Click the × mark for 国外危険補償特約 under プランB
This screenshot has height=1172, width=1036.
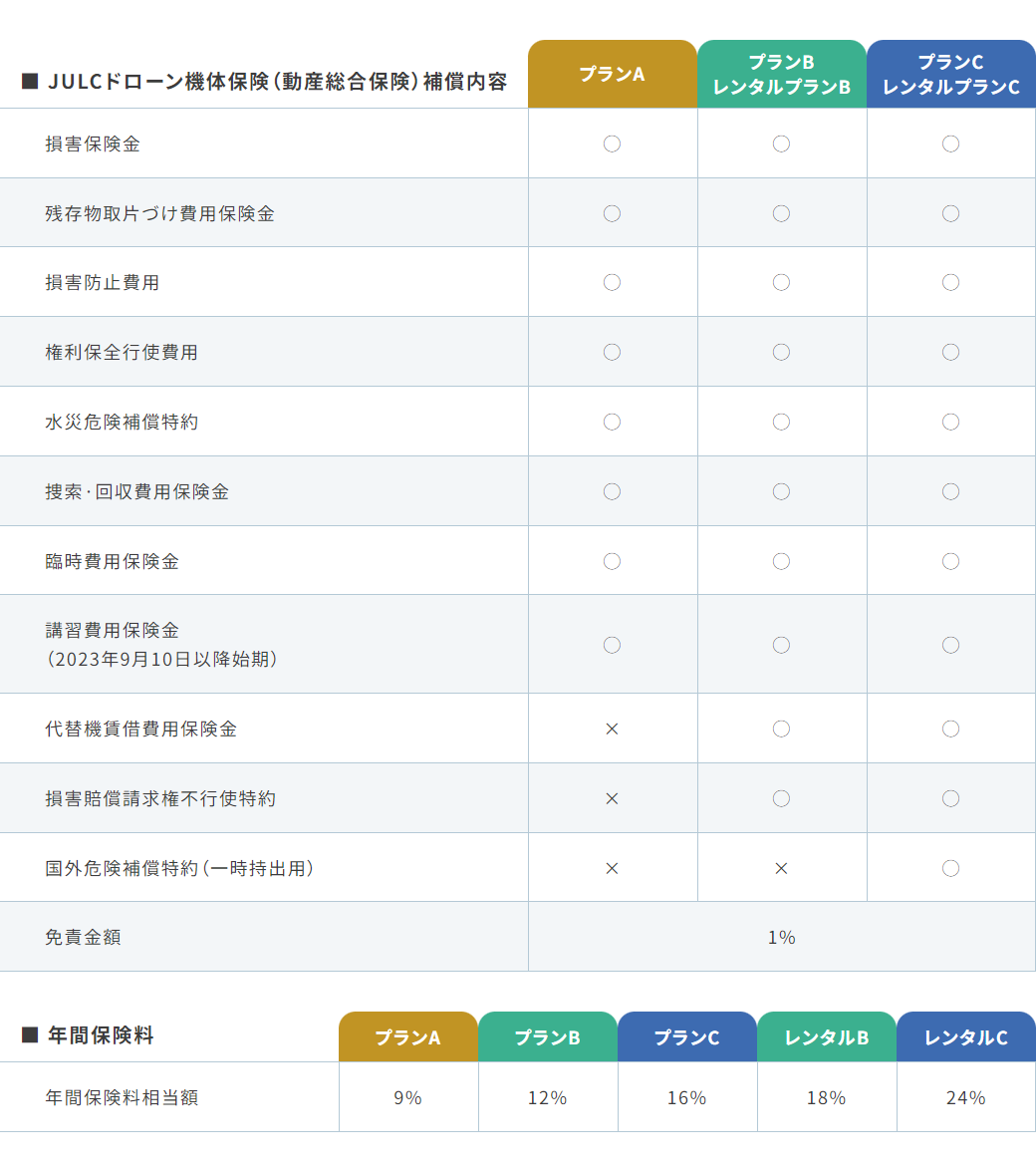pyautogui.click(x=781, y=868)
